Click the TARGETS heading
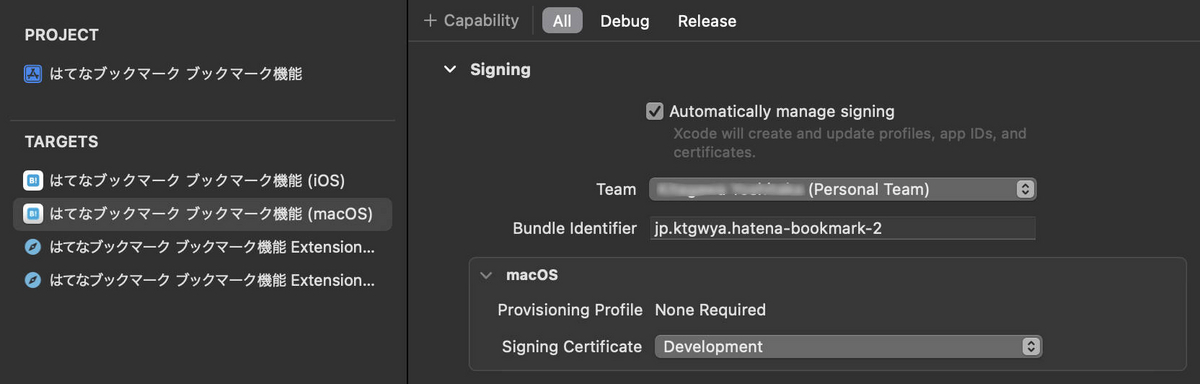 click(62, 142)
